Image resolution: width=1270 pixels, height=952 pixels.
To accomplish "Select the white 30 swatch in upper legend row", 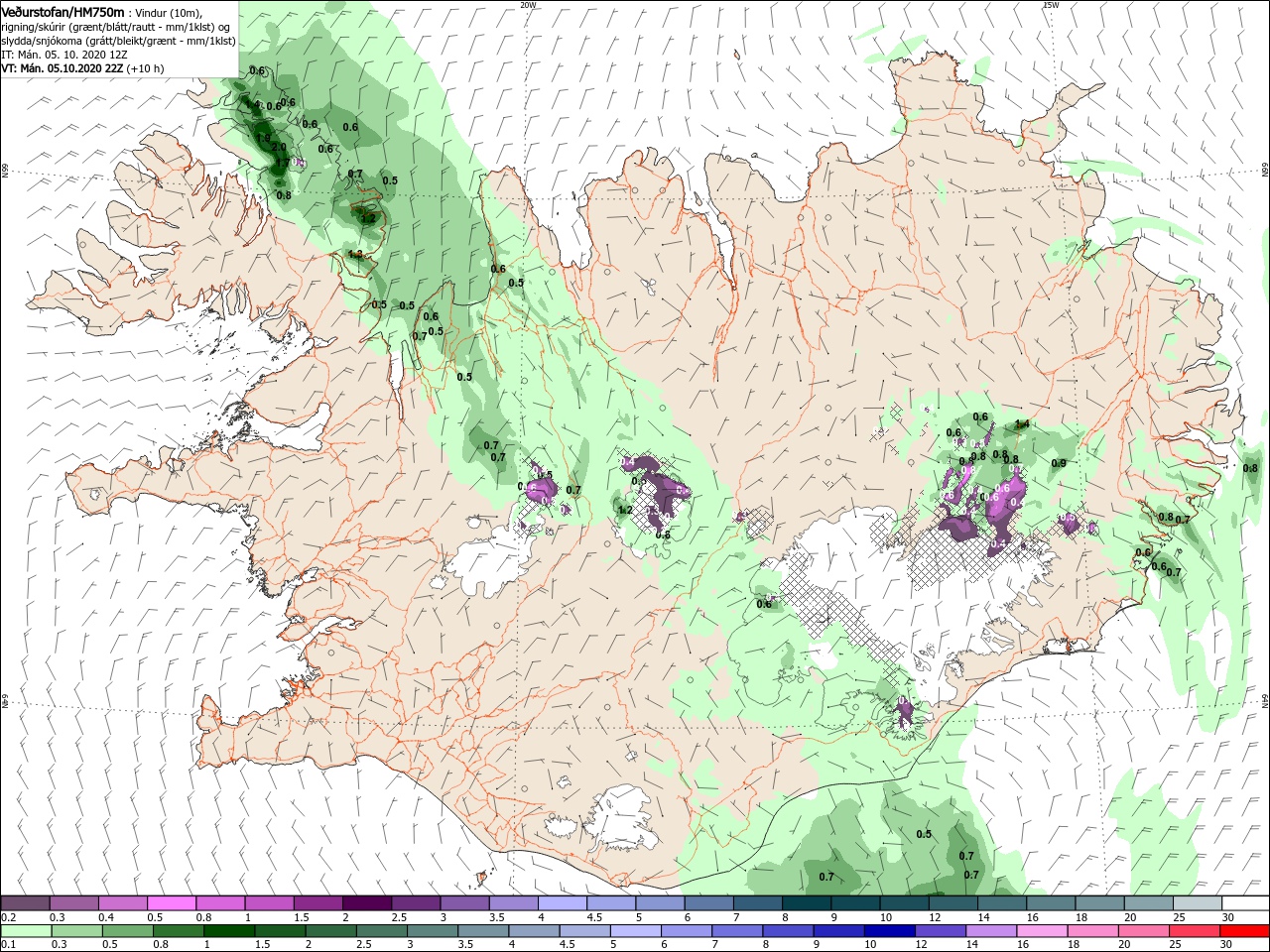I will pos(1245,903).
